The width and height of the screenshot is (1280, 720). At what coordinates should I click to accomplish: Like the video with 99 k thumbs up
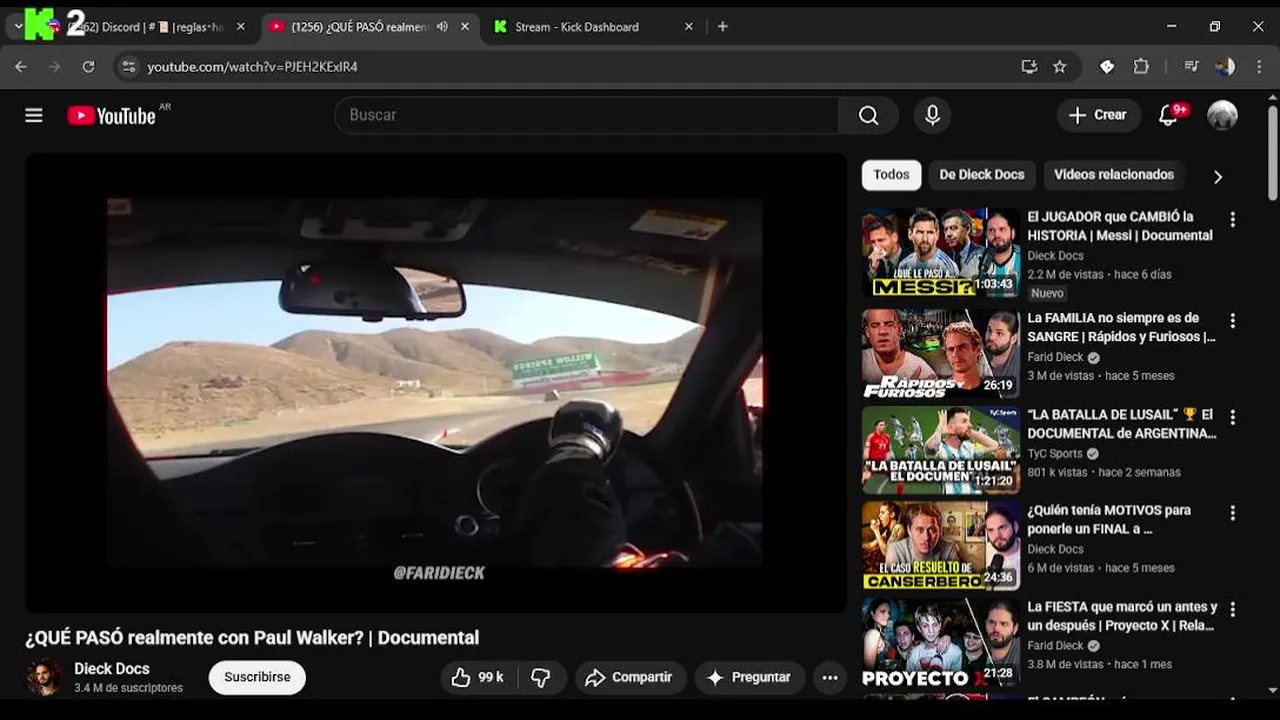click(x=476, y=677)
